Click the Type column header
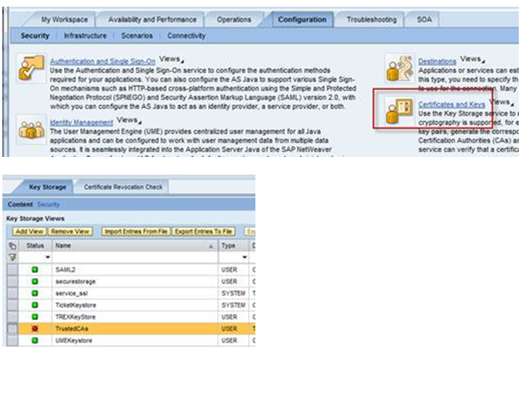520x397 pixels. tap(233, 246)
